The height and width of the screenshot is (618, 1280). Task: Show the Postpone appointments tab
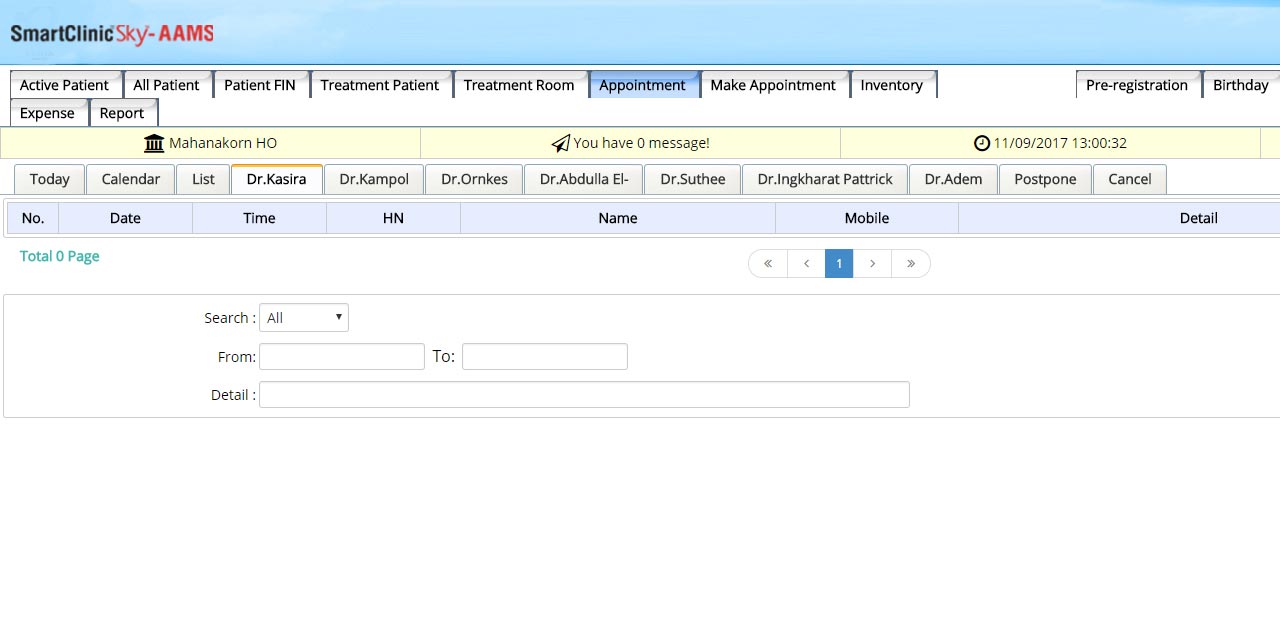(1045, 179)
